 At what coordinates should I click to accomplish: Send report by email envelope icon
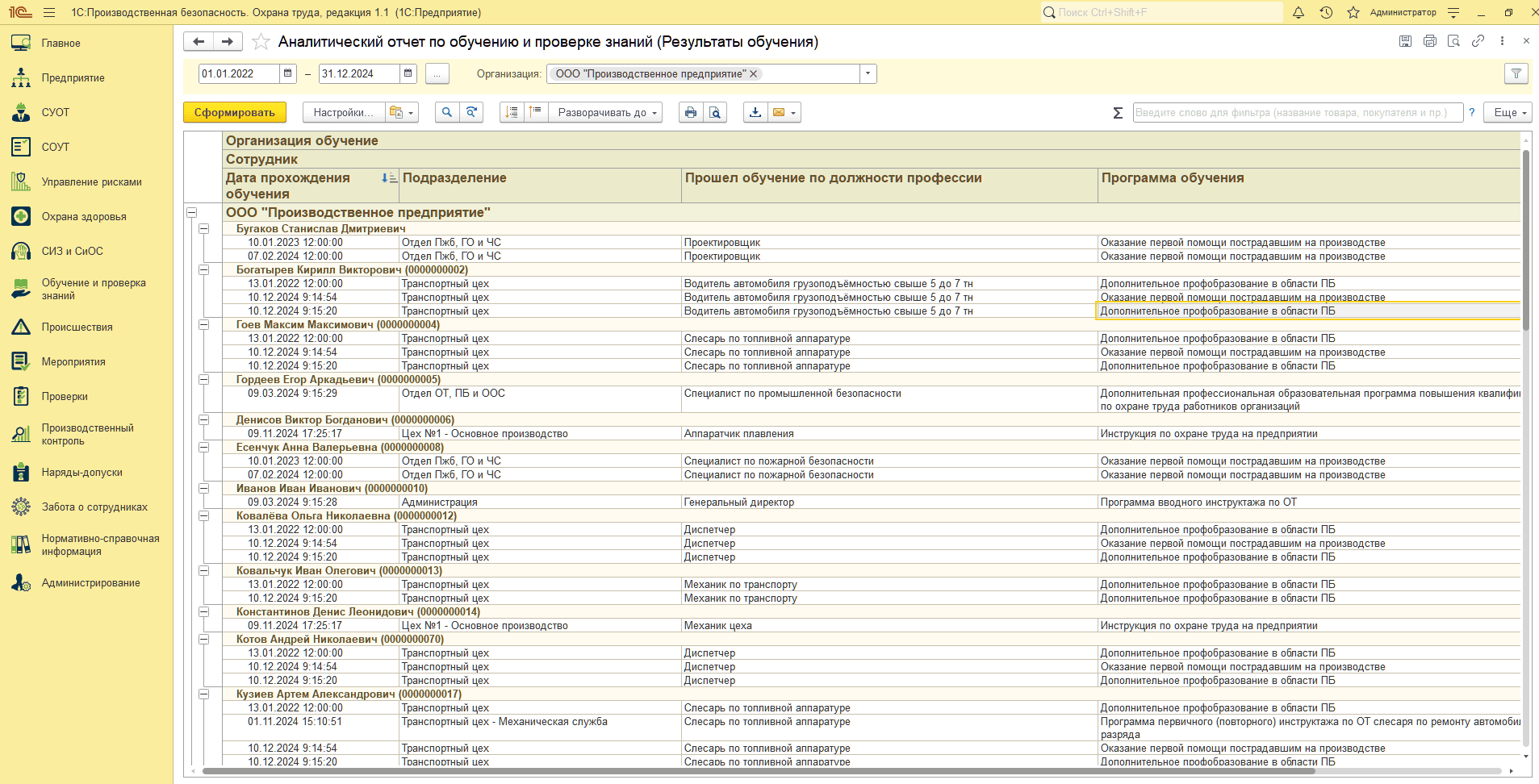[779, 113]
